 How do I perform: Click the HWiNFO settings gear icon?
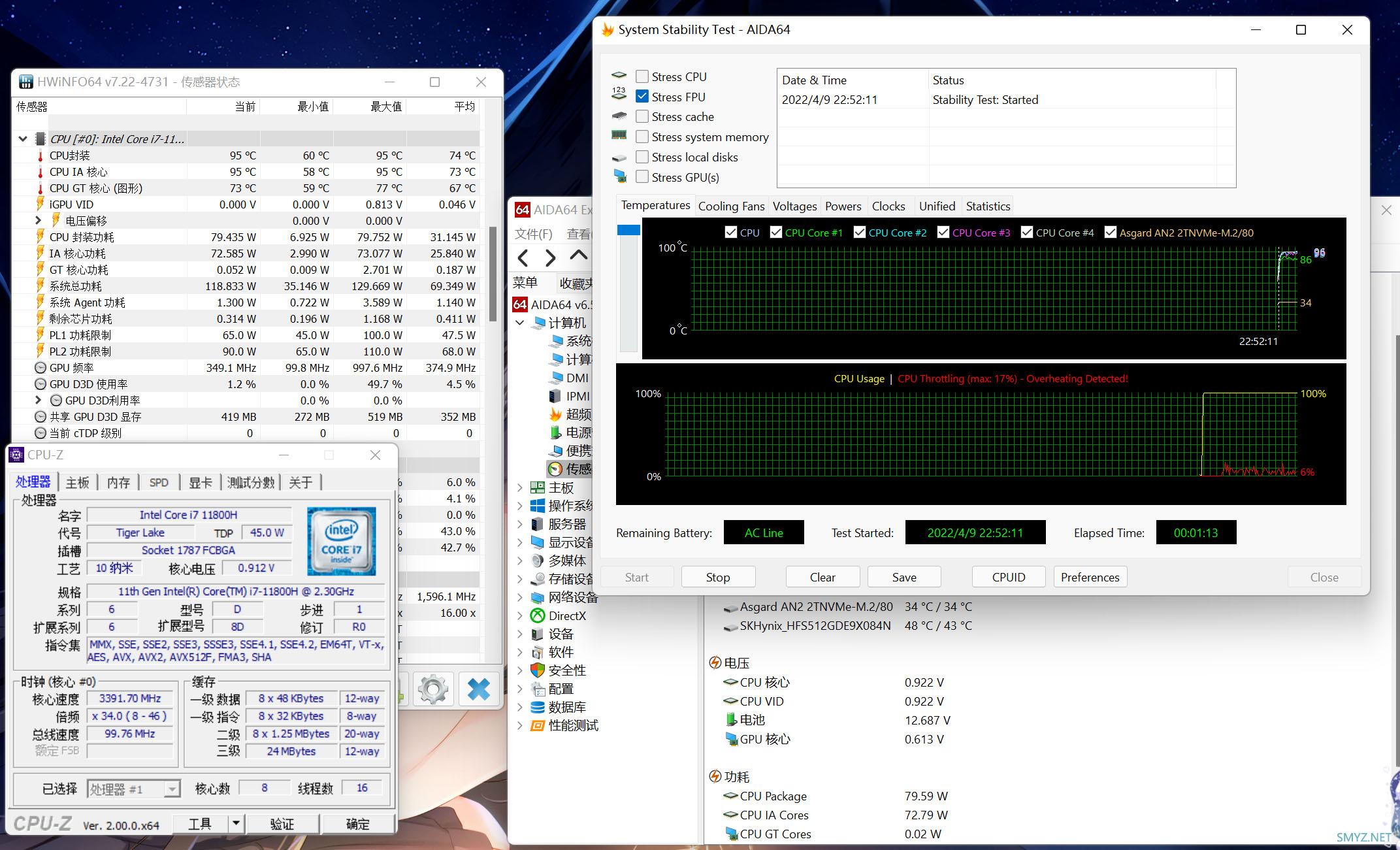coord(432,689)
